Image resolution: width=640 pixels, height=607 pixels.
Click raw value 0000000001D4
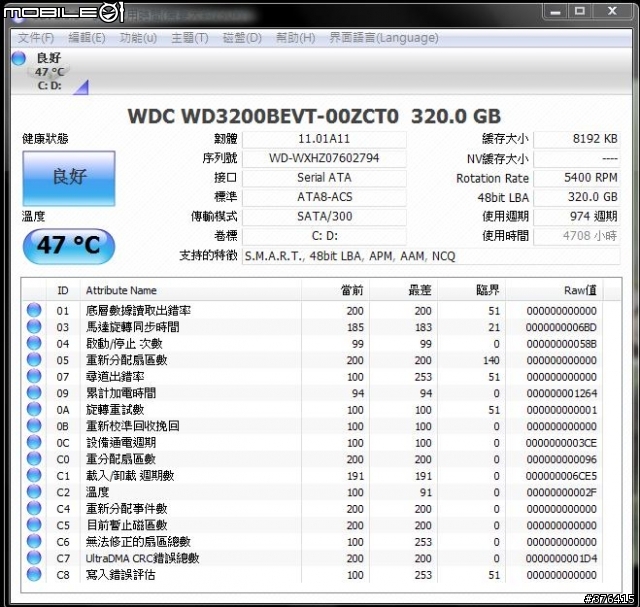[561, 558]
